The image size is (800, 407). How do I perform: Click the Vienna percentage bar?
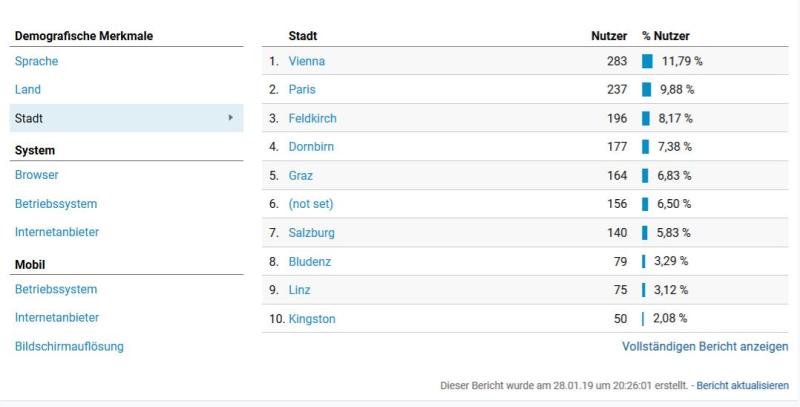647,61
